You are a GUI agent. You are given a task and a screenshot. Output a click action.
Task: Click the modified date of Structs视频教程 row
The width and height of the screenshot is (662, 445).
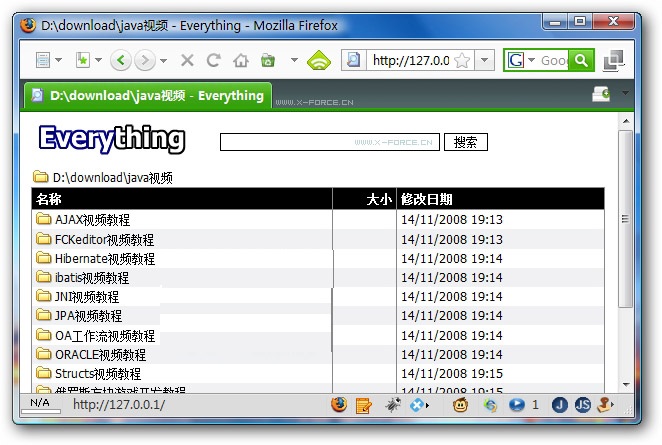pos(452,374)
